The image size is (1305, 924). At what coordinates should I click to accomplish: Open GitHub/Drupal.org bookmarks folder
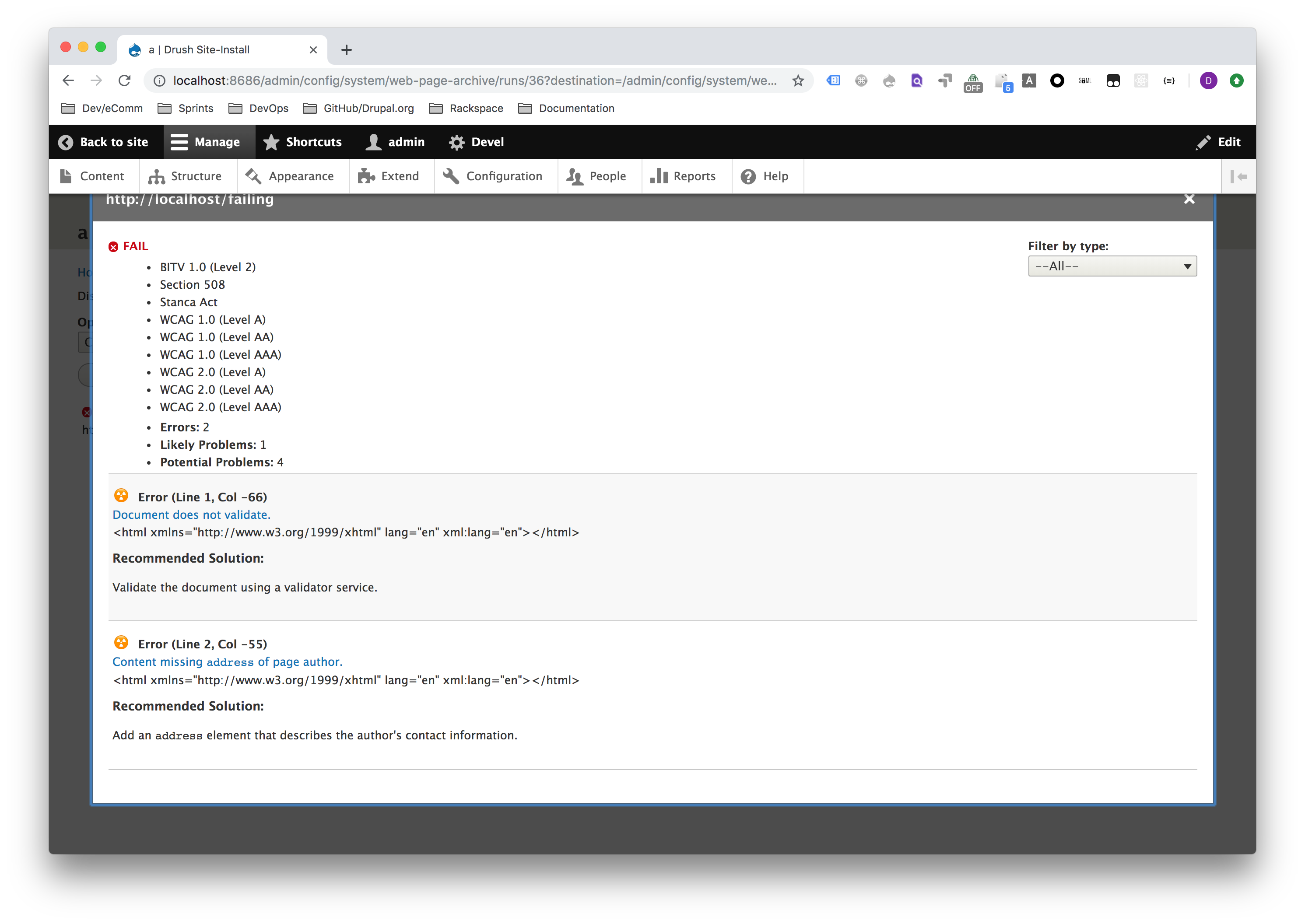tap(358, 108)
